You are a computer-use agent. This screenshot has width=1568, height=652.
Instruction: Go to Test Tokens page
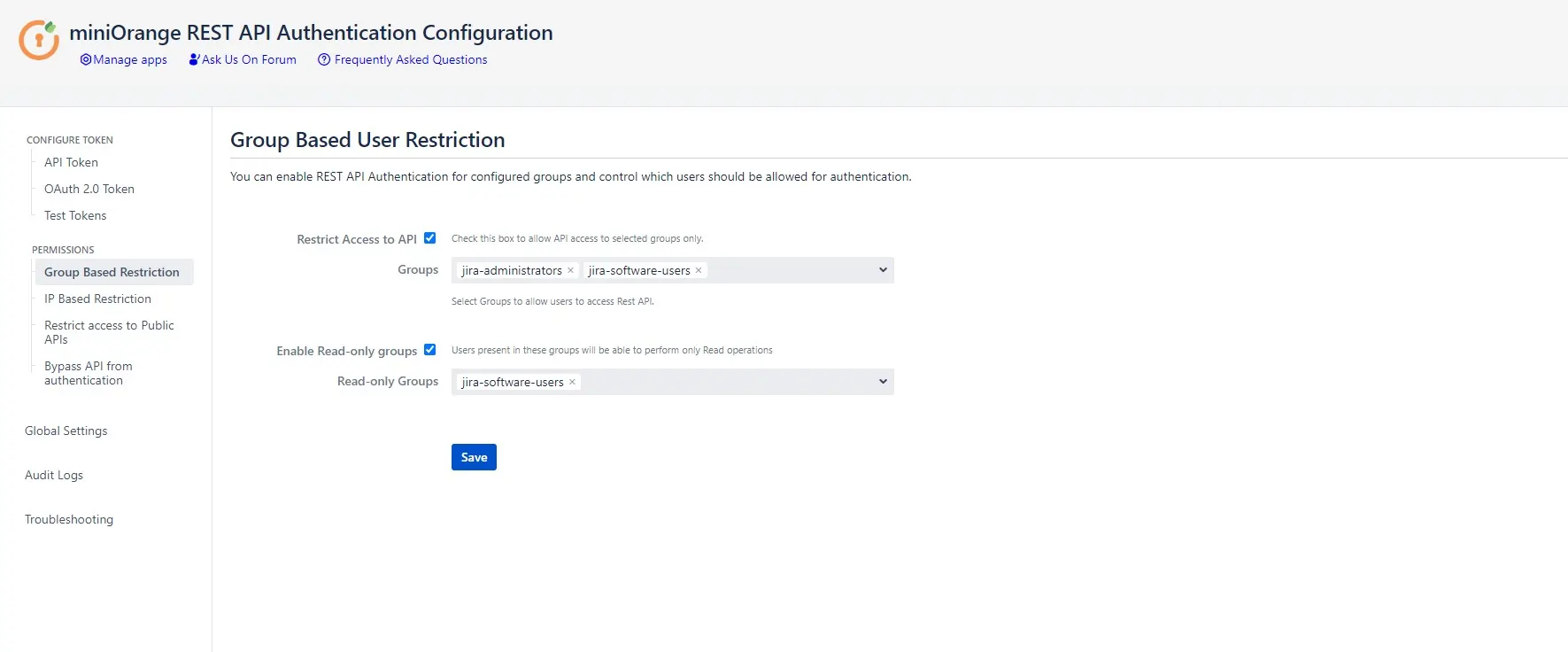click(75, 215)
